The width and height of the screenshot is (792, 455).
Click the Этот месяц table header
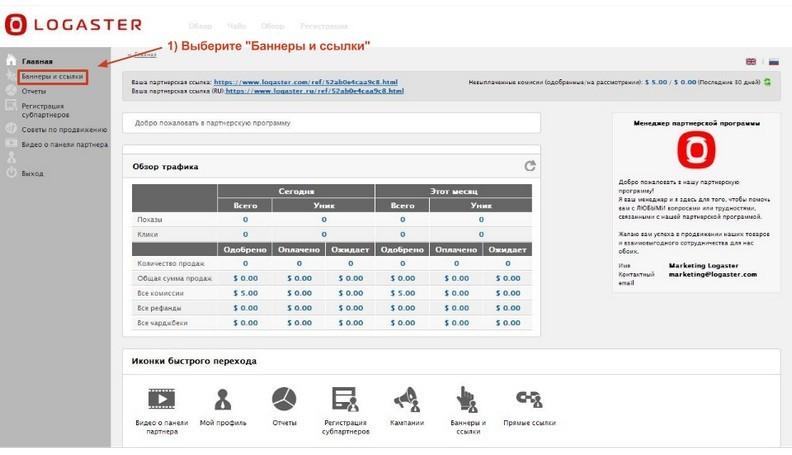454,191
